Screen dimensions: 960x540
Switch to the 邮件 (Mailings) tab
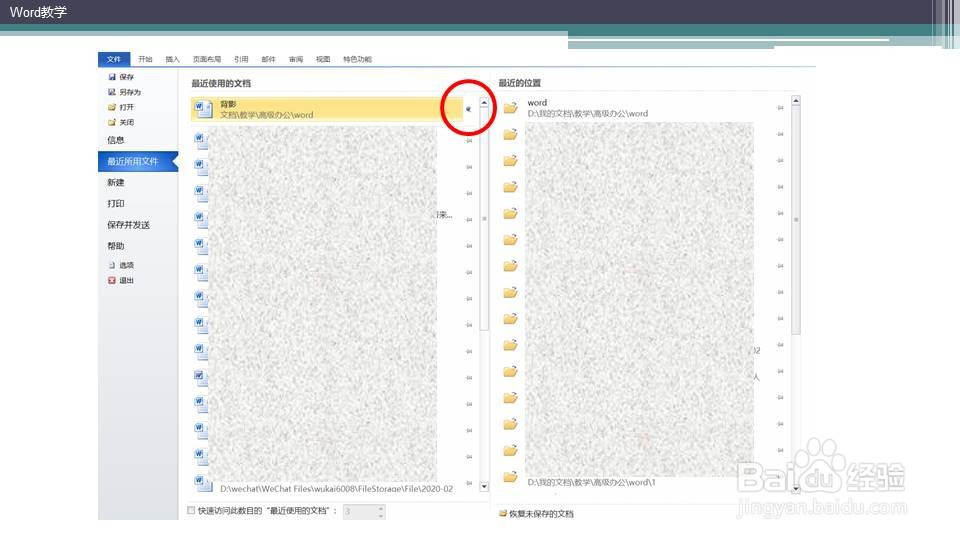coord(268,59)
